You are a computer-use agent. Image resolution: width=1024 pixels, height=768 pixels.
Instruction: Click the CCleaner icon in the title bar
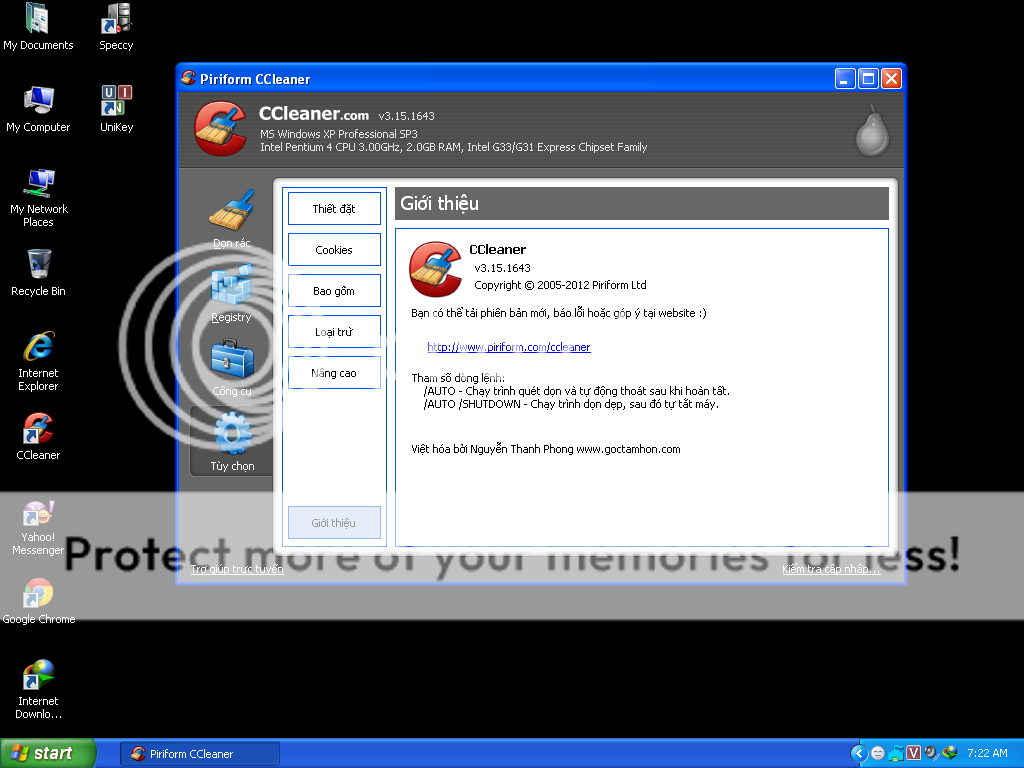click(189, 78)
